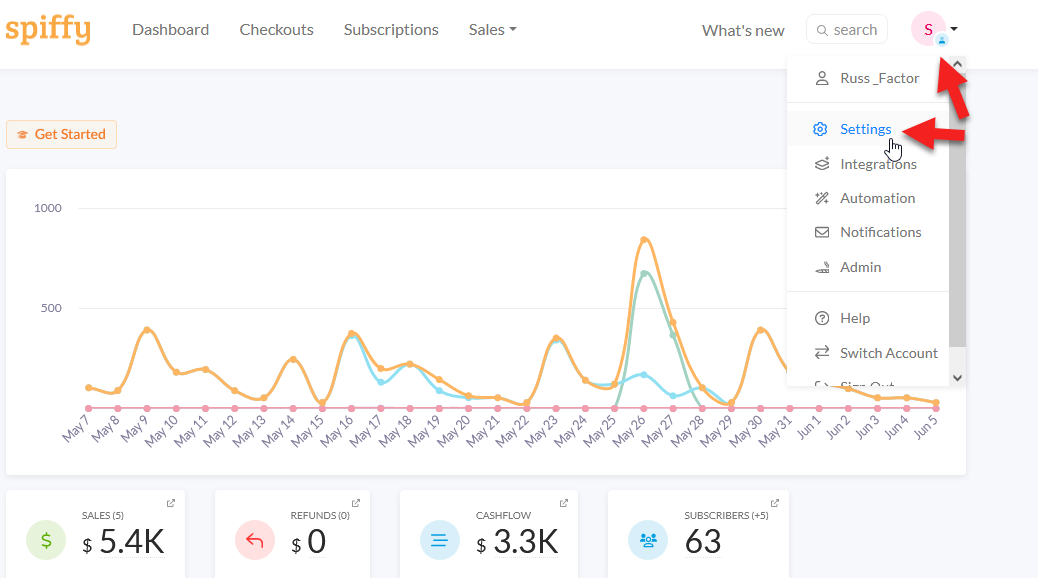Click the red Refunds arrow icon
This screenshot has width=1038, height=578.
[255, 540]
